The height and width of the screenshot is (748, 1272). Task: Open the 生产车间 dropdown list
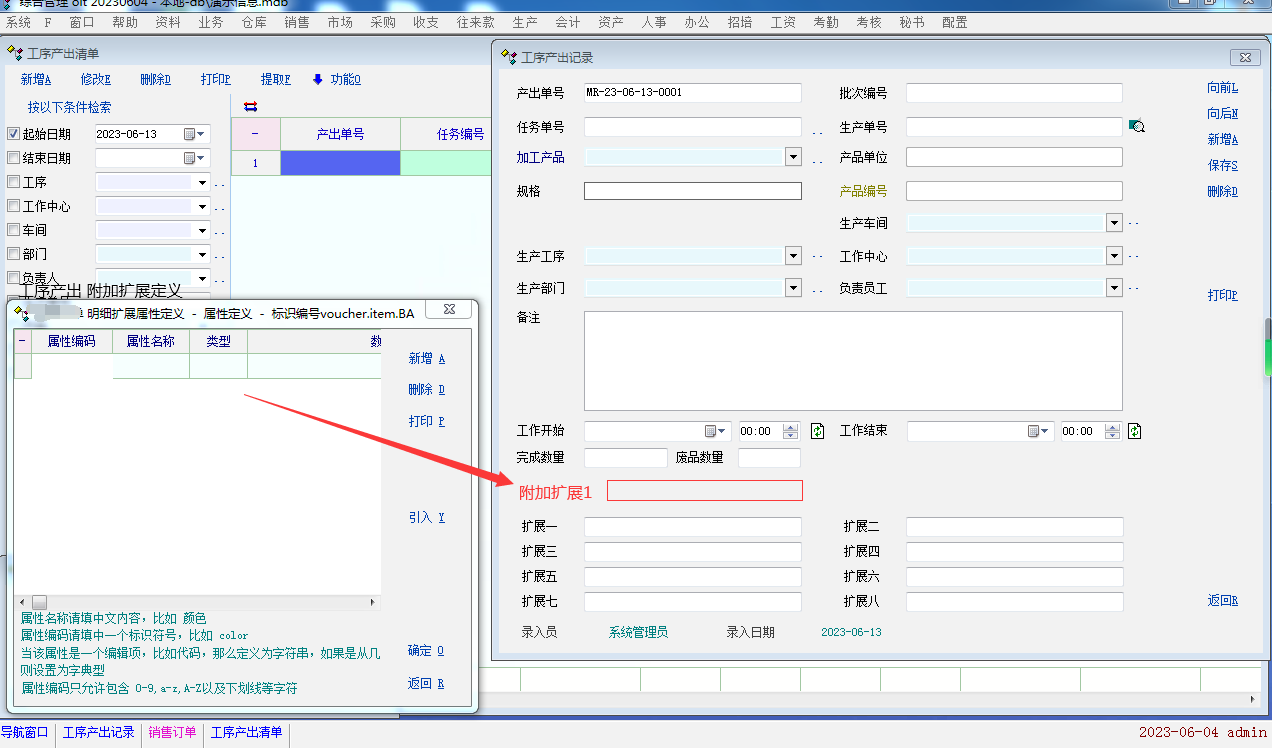(x=1114, y=223)
